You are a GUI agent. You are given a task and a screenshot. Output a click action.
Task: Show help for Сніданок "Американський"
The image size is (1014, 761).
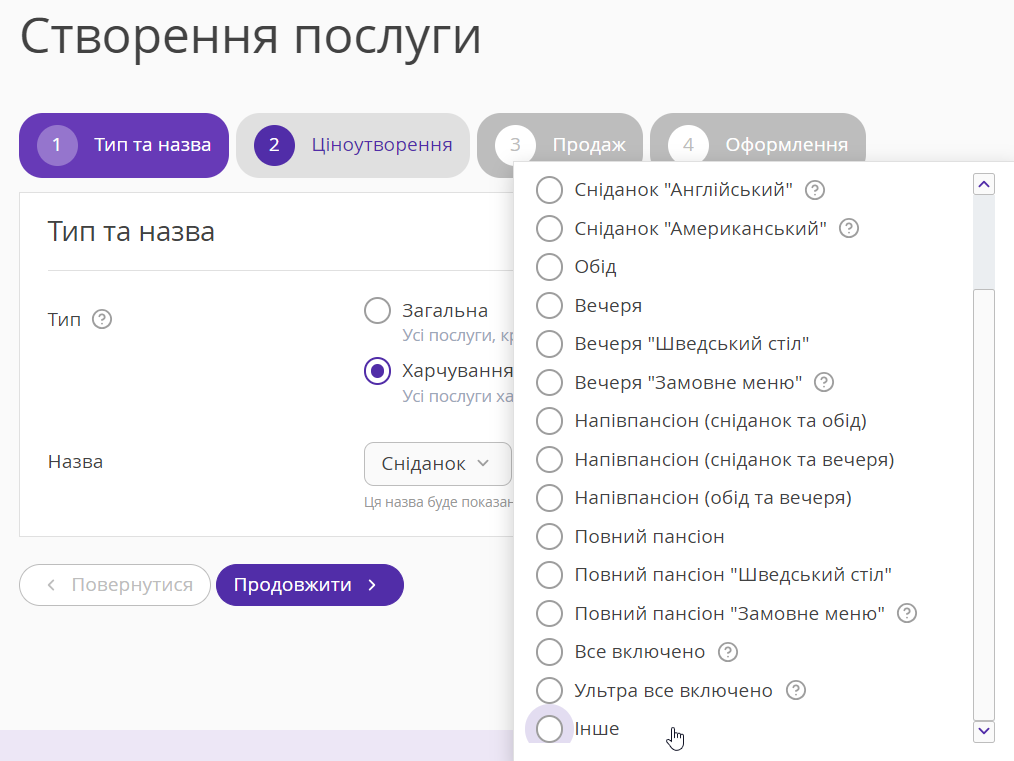[x=848, y=228]
